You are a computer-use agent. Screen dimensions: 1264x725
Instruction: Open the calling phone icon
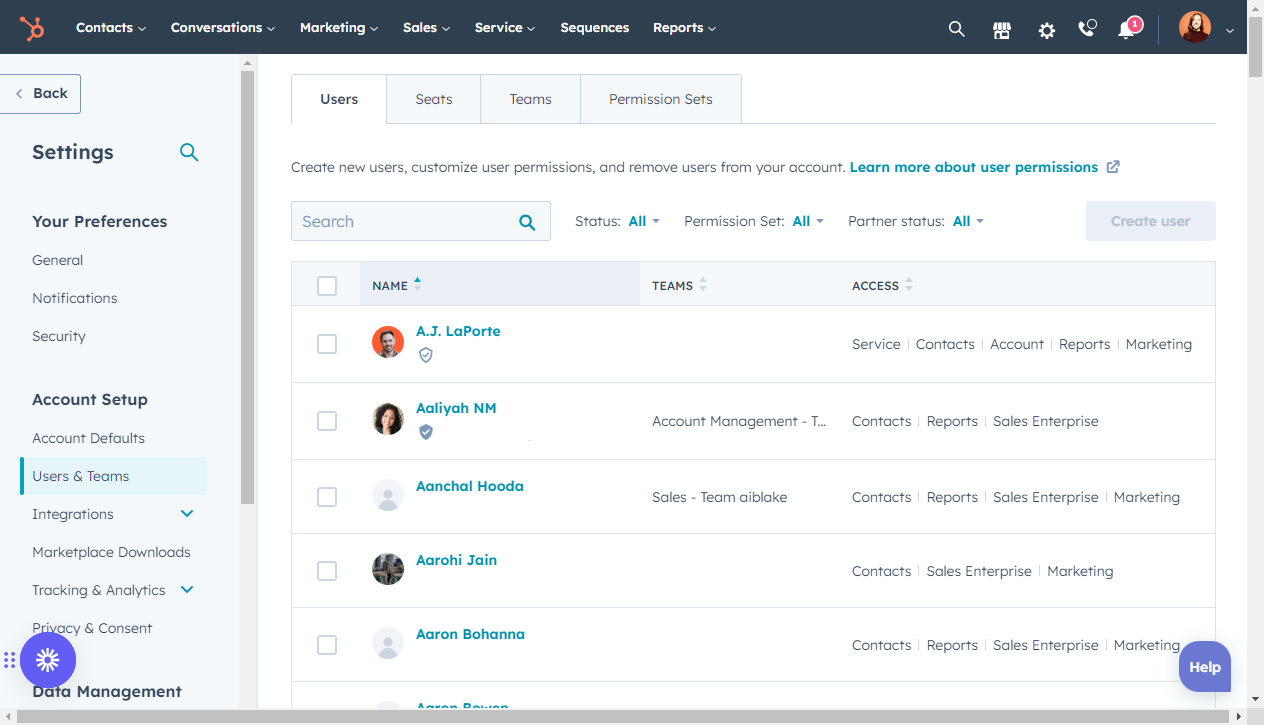[1087, 28]
